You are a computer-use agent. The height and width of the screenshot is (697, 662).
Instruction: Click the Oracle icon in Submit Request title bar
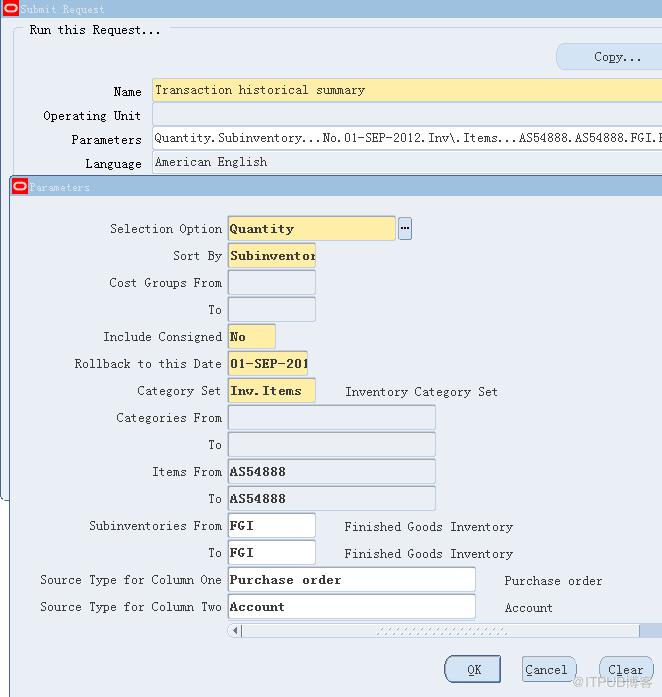coord(10,9)
